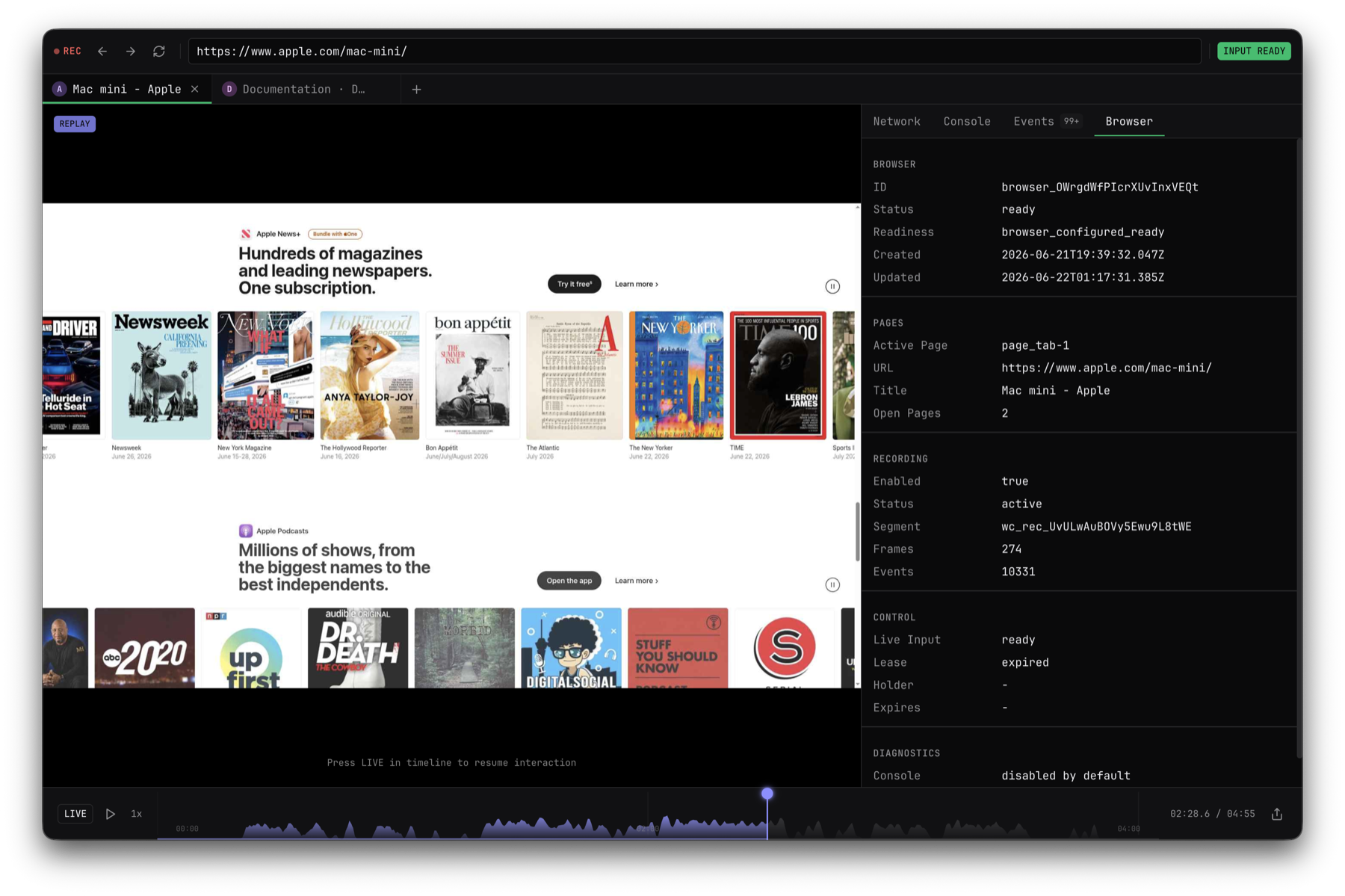Open the ABC 20/20 podcast artwork

point(144,648)
